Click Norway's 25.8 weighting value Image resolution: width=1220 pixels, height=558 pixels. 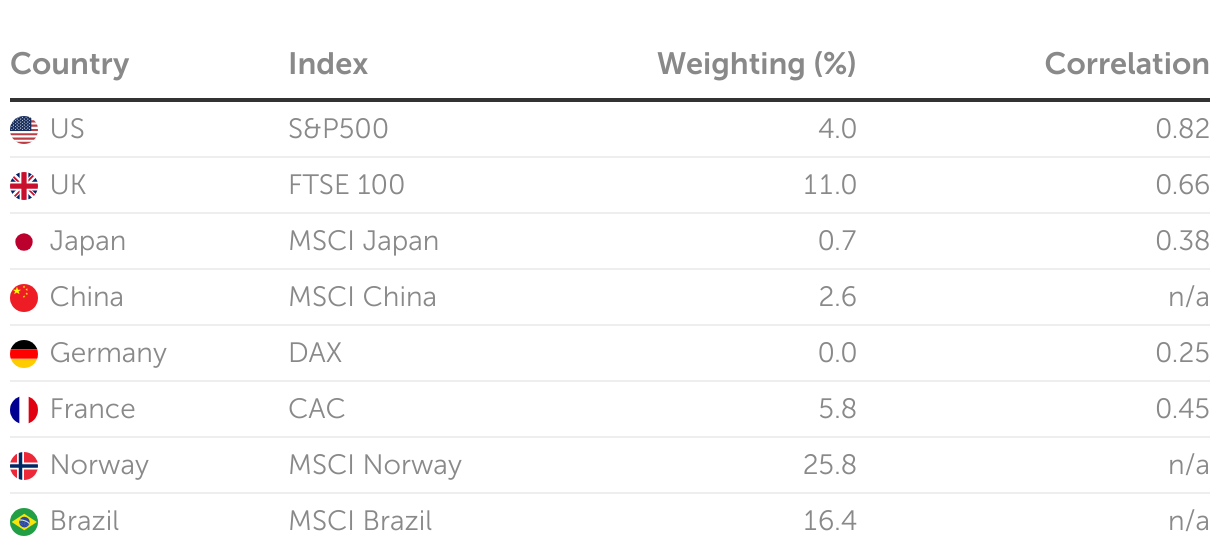[x=830, y=465]
